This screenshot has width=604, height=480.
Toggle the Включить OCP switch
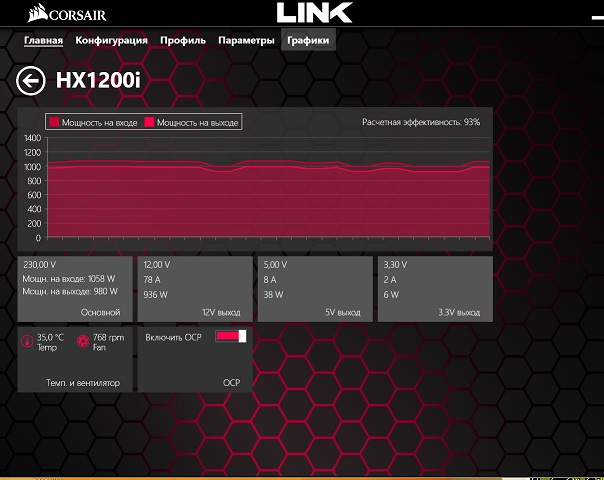(230, 337)
